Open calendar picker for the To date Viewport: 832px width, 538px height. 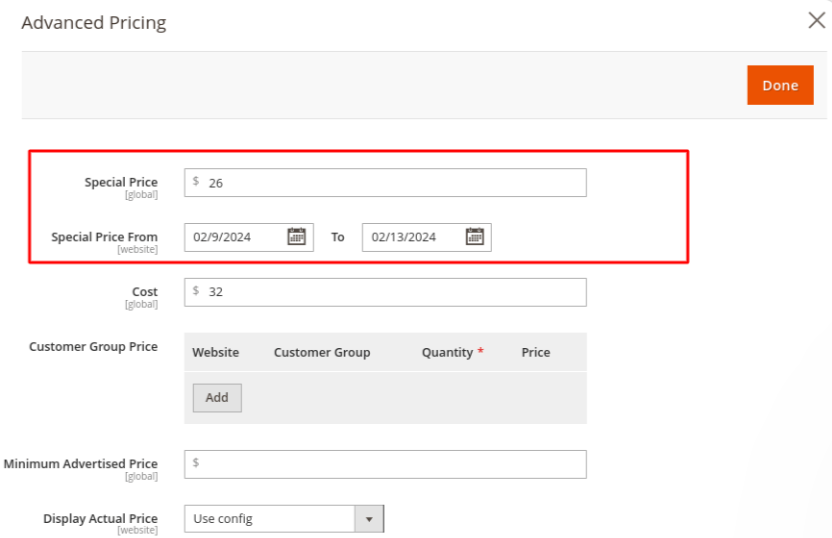tap(475, 237)
